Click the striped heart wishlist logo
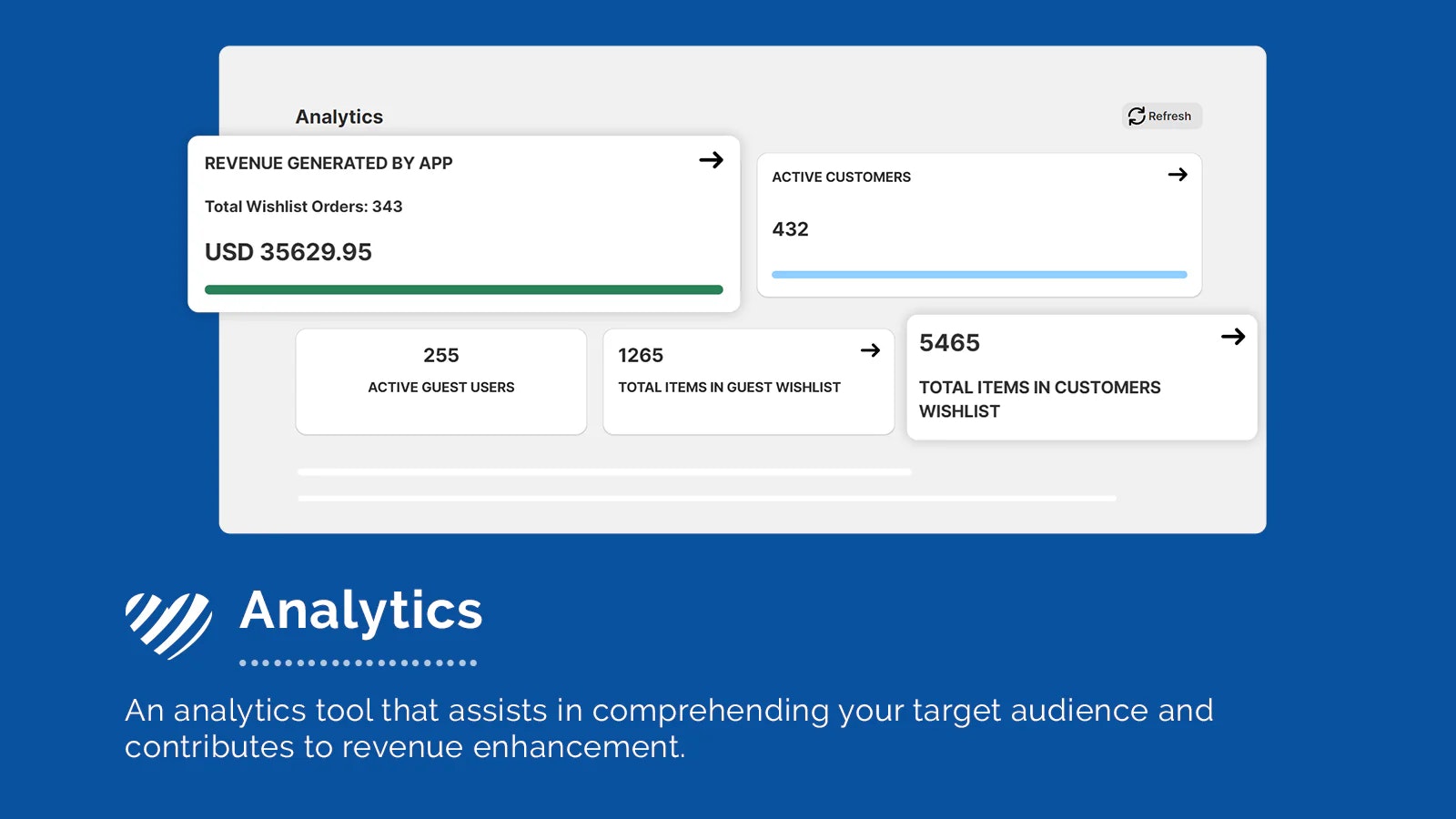The height and width of the screenshot is (819, 1456). tap(169, 622)
